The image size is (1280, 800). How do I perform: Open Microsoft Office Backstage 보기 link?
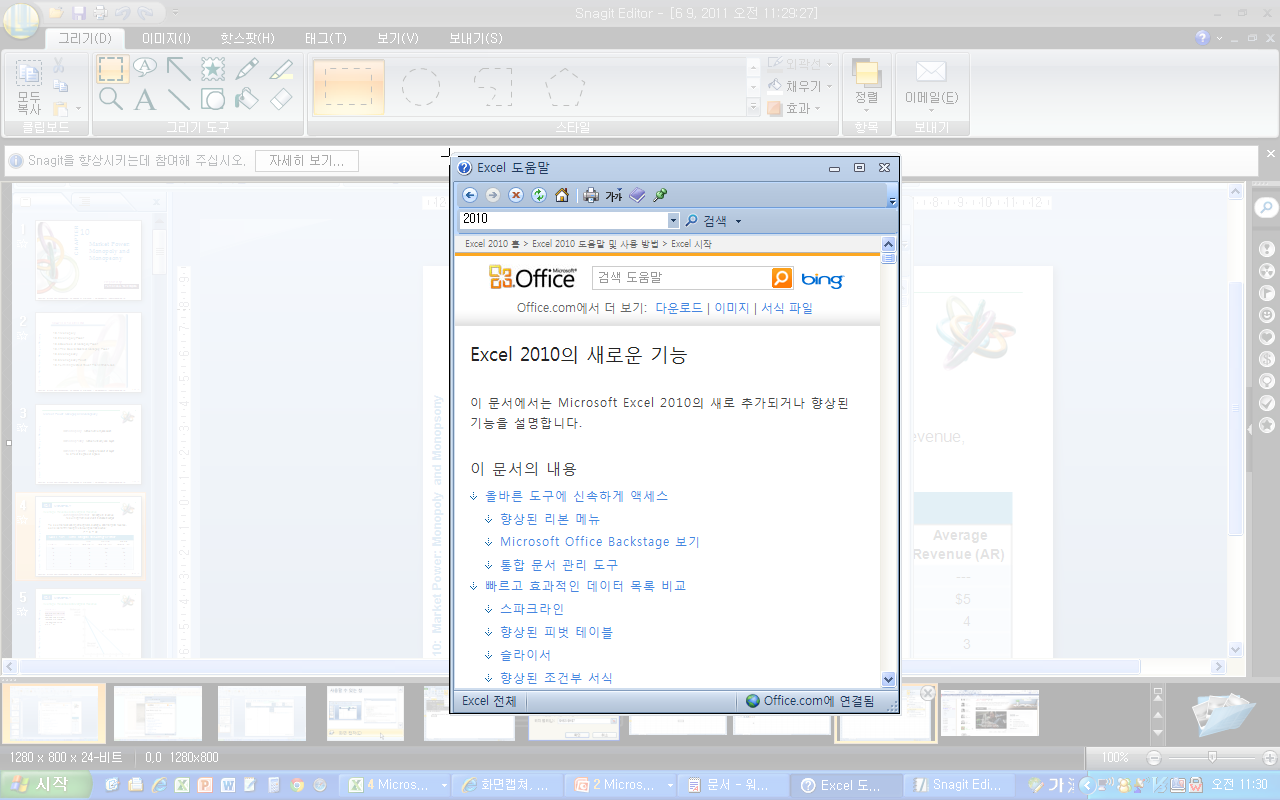point(600,542)
